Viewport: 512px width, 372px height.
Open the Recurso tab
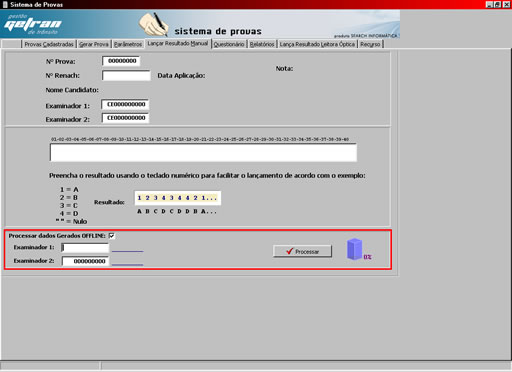(370, 44)
